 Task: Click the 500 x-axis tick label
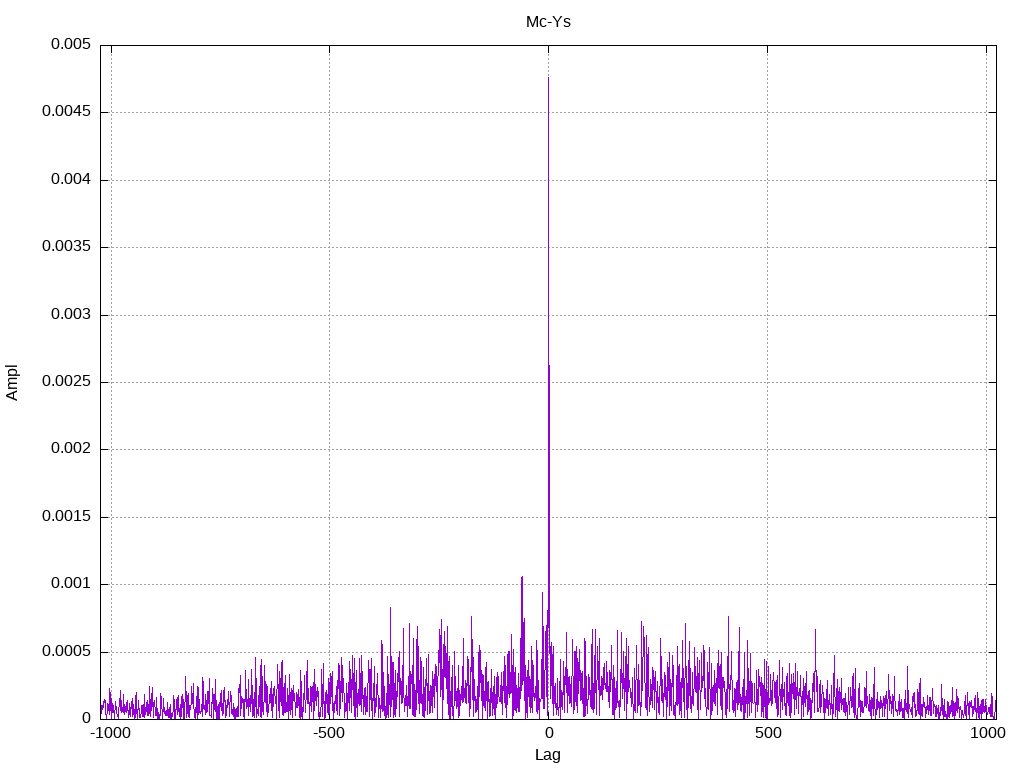767,733
